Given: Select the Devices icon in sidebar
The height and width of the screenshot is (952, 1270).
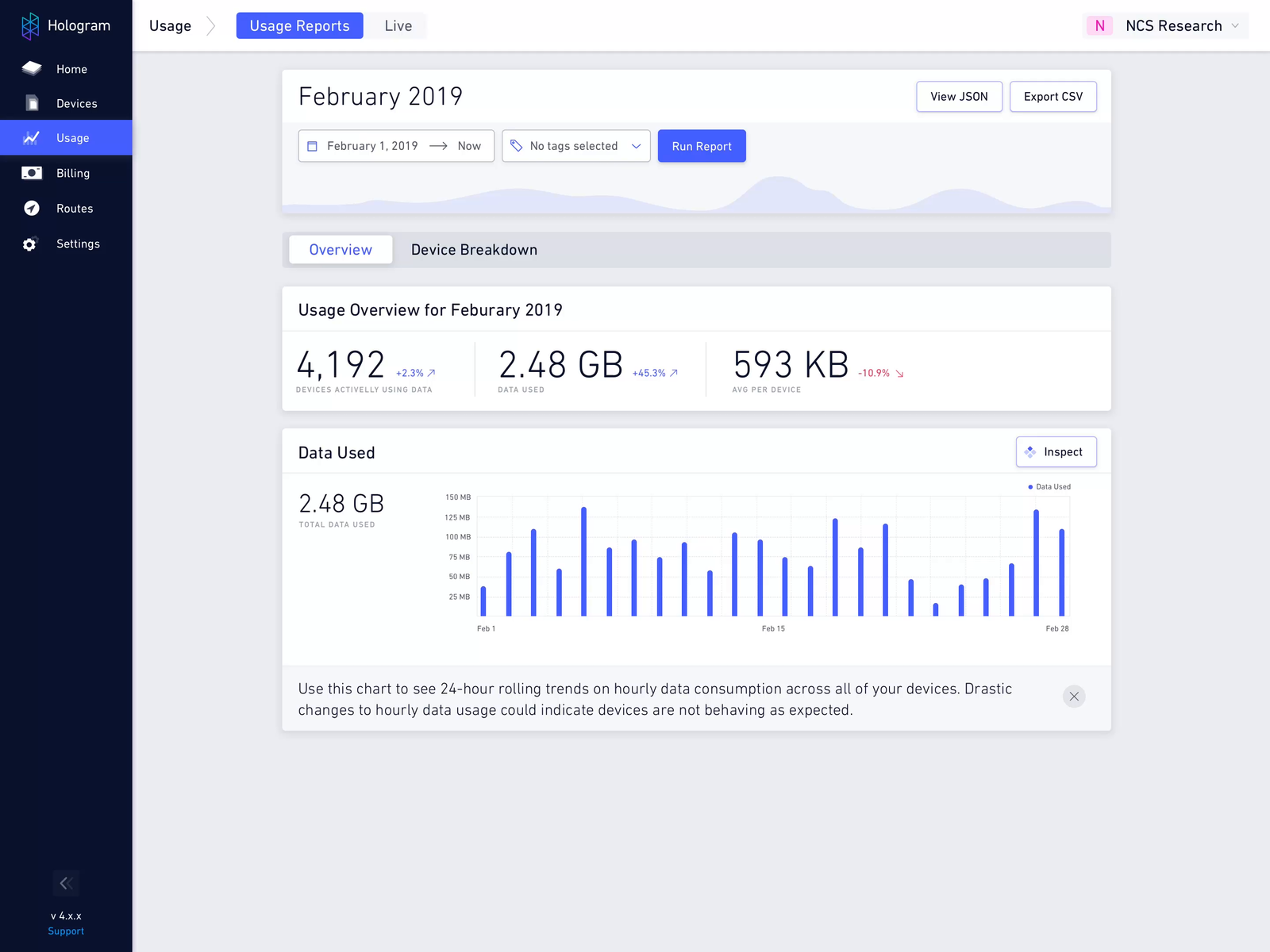Looking at the screenshot, I should pos(32,103).
